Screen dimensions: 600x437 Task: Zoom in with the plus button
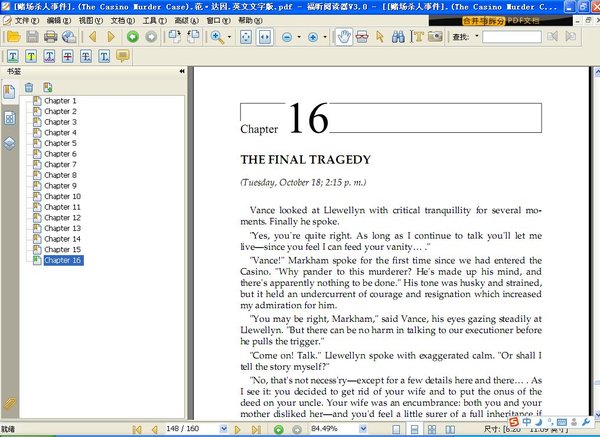[313, 37]
